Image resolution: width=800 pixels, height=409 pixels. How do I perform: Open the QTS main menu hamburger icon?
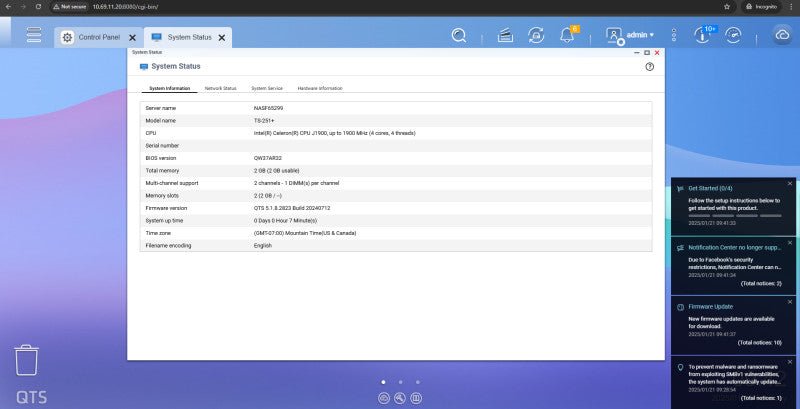(34, 35)
